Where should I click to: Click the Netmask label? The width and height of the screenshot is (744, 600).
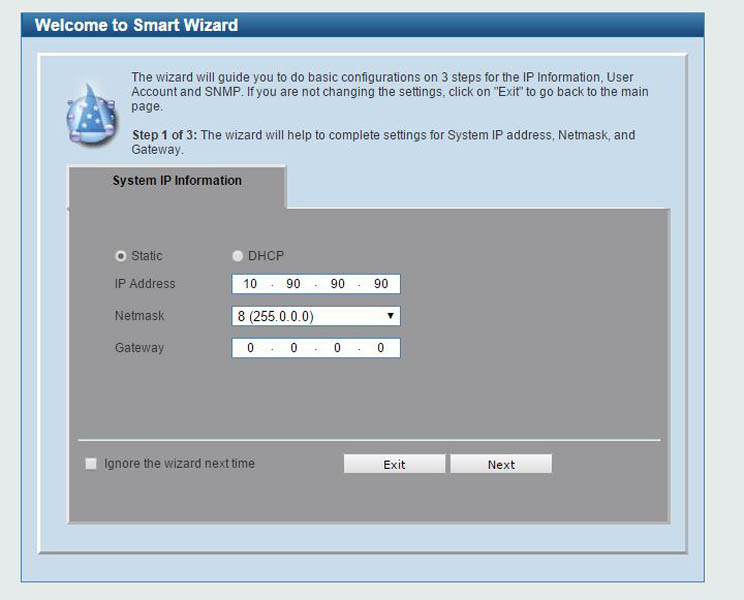140,315
